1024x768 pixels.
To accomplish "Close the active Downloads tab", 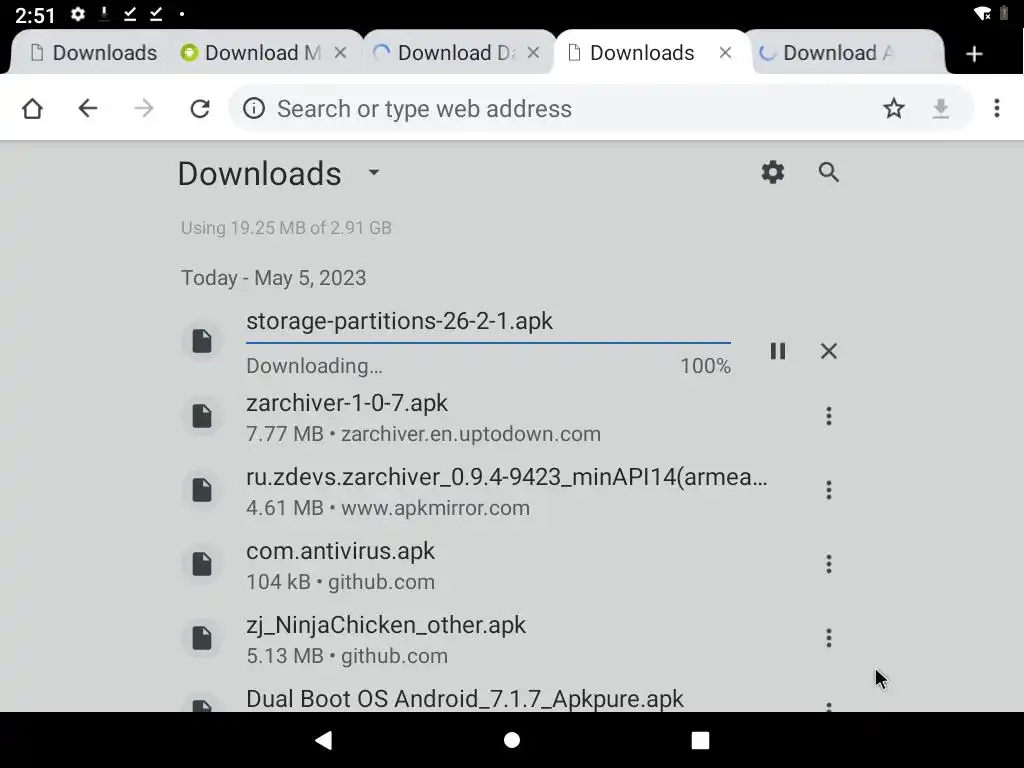I will click(725, 53).
